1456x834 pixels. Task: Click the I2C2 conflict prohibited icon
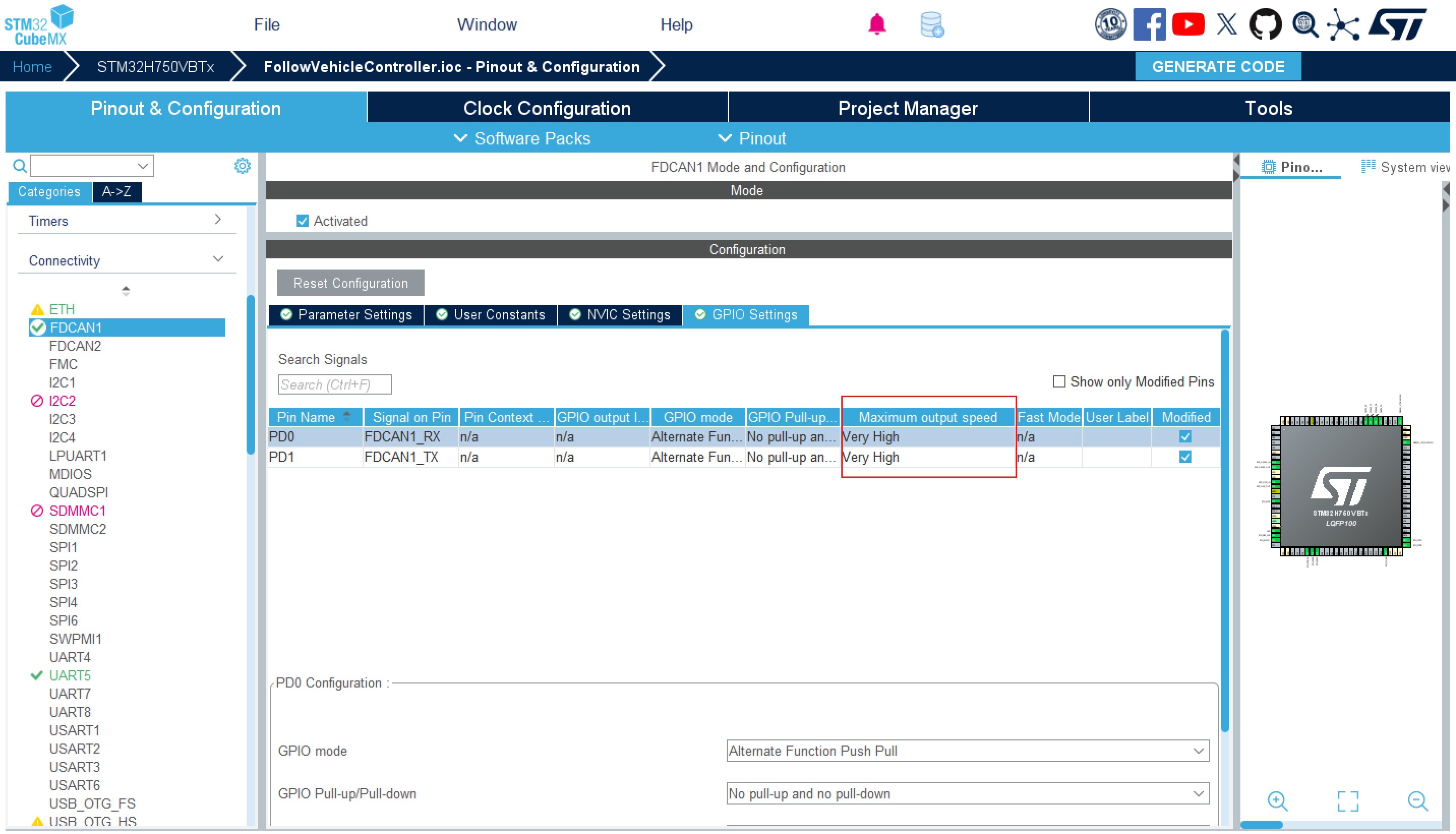[x=37, y=400]
